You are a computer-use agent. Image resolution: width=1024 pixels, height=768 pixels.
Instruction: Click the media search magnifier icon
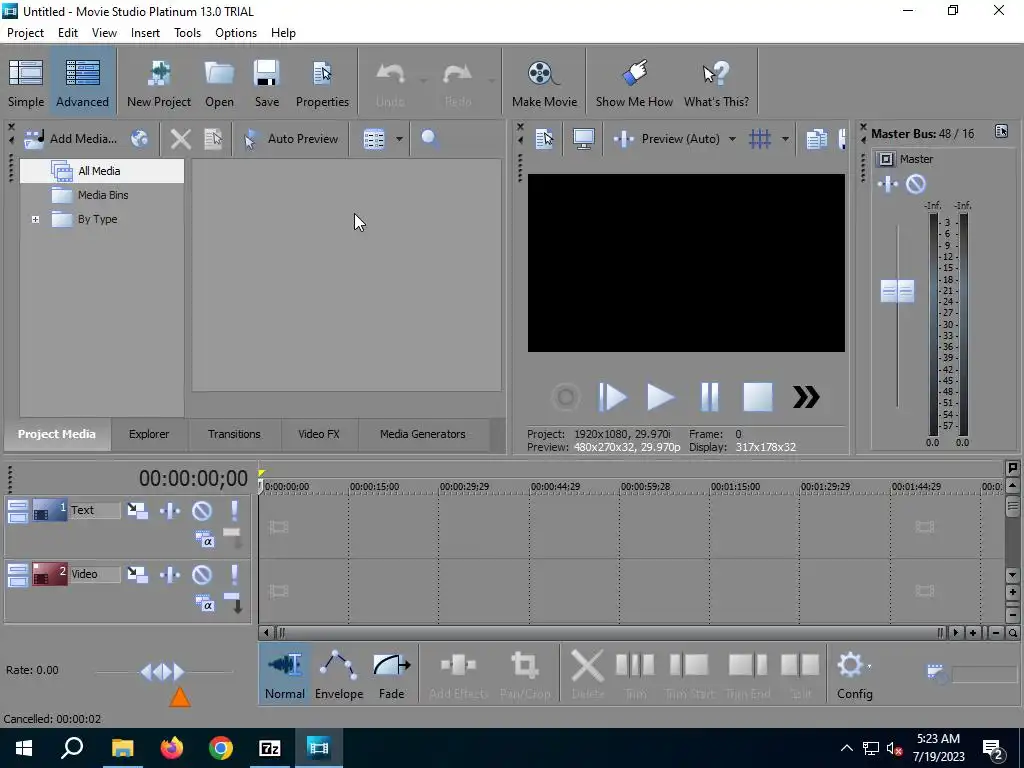[429, 138]
